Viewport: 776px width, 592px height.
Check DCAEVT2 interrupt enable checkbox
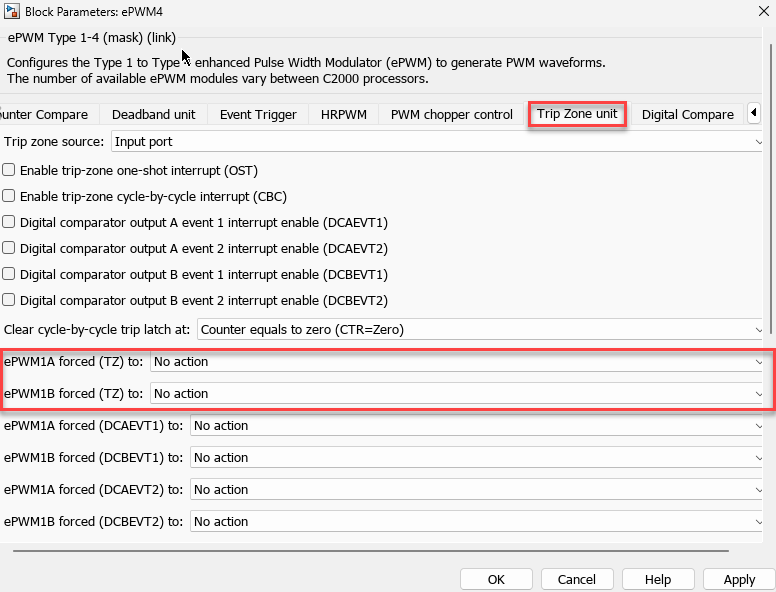tap(8, 247)
